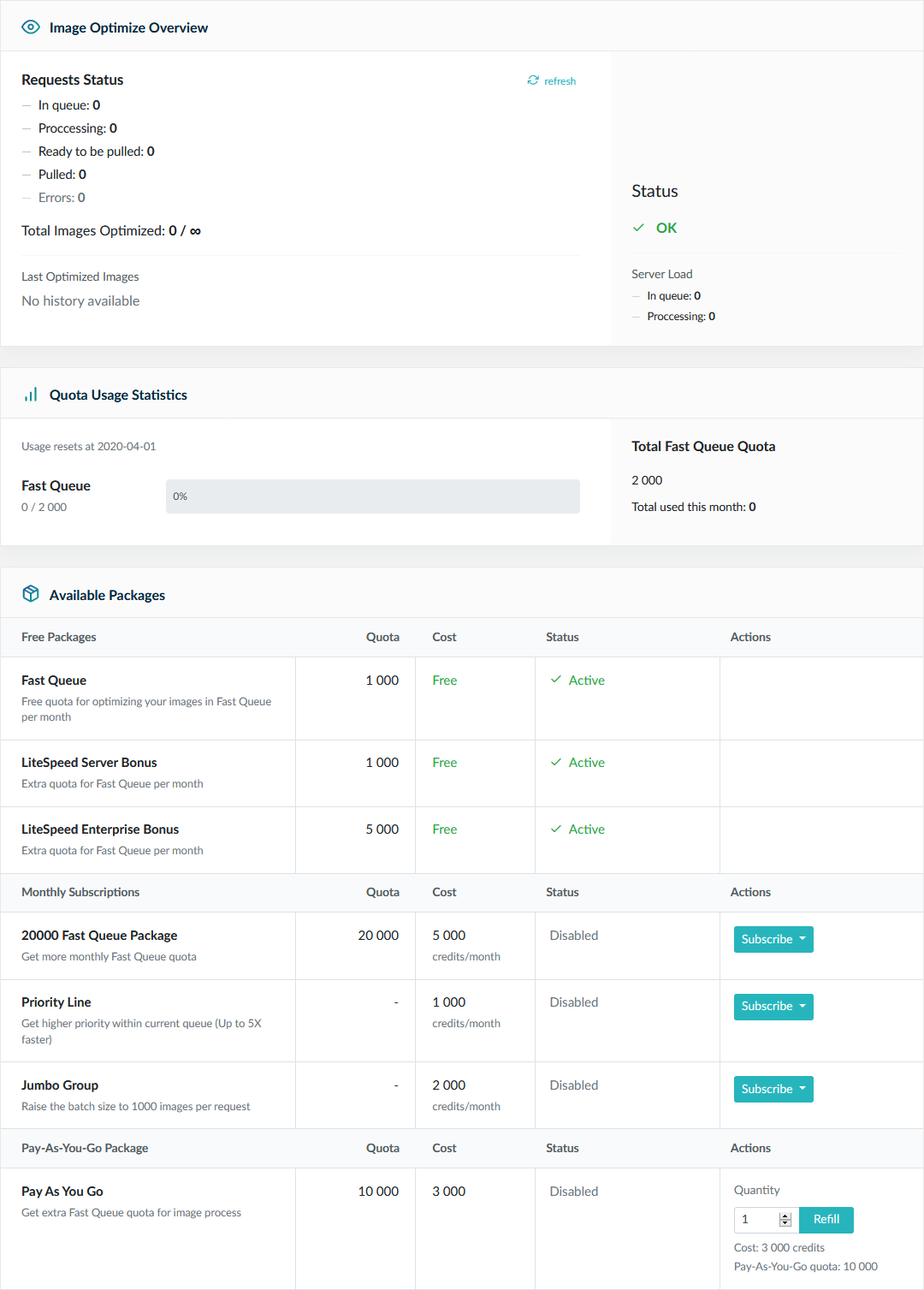Screen dimensions: 924x1290
Task: Click the 5 000 quota for LiteSpeed Enterprise Bonus
Action: [x=382, y=829]
